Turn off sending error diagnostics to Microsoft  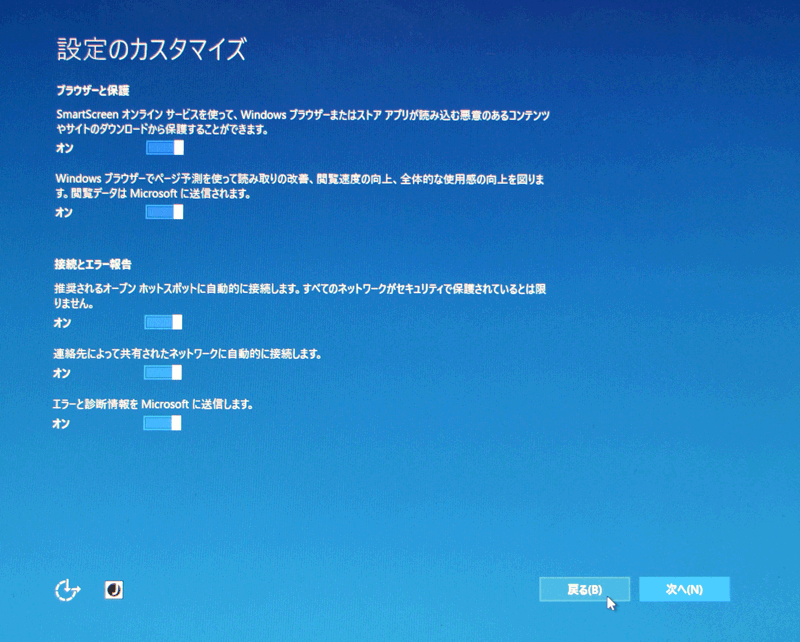pyautogui.click(x=162, y=423)
